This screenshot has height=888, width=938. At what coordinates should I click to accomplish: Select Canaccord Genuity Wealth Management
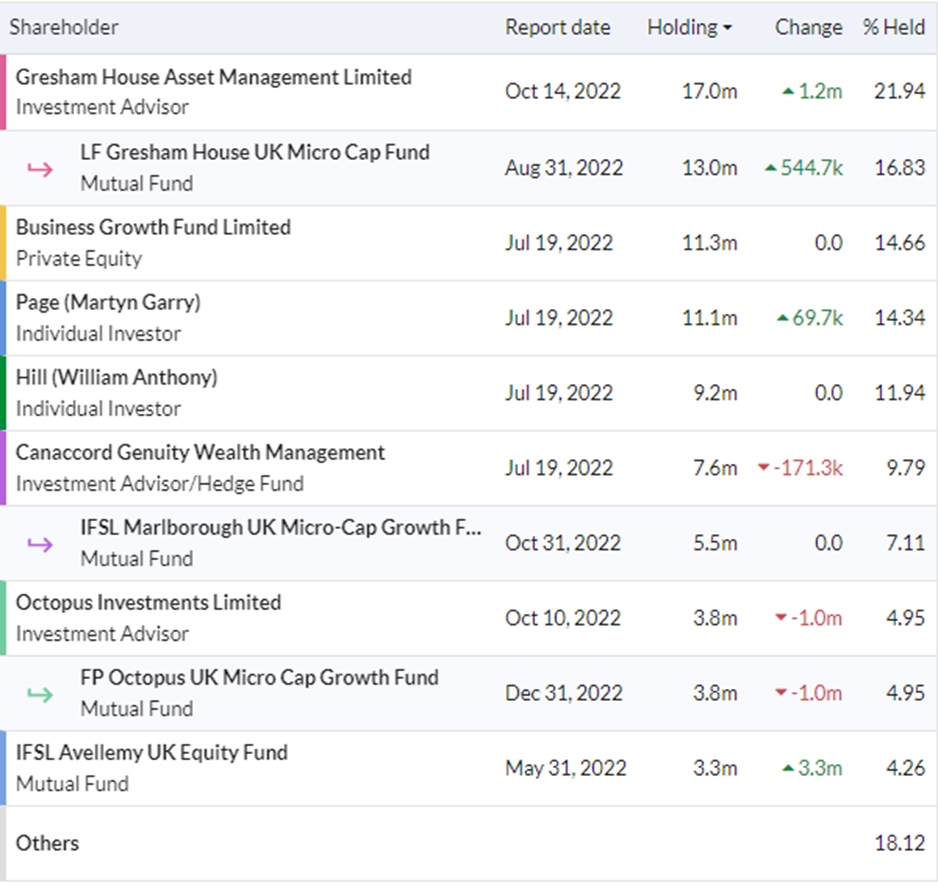tap(200, 453)
